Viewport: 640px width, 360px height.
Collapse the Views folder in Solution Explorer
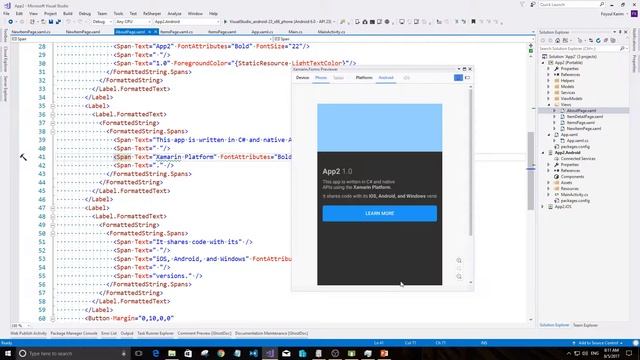click(x=549, y=104)
